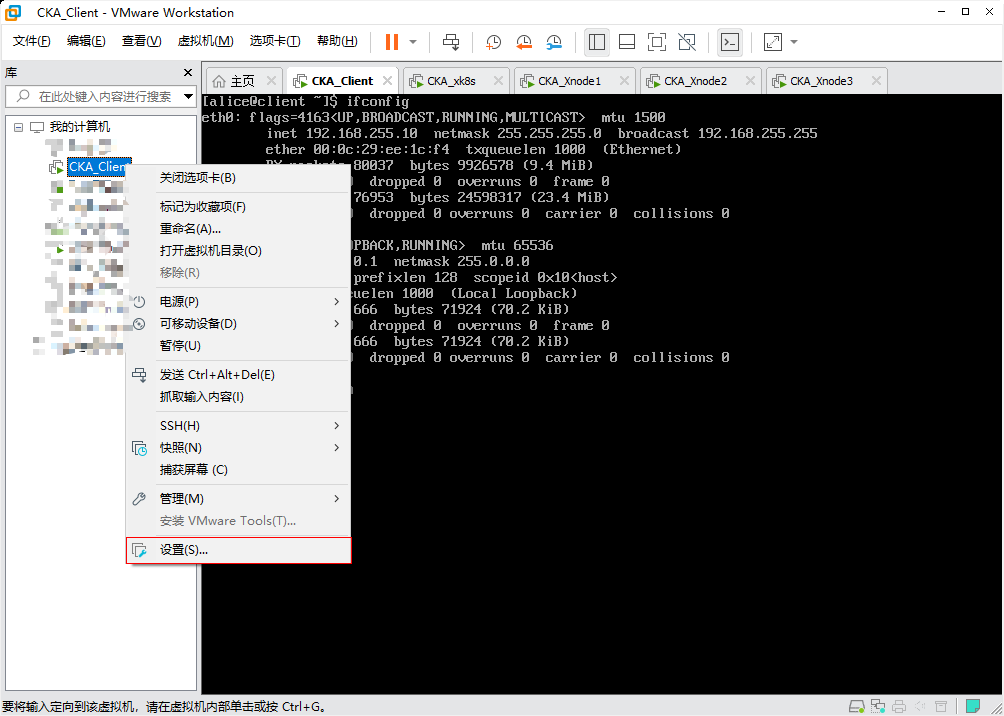Click the printer status bar icon
Screen dimensions: 1004x716
tap(899, 706)
